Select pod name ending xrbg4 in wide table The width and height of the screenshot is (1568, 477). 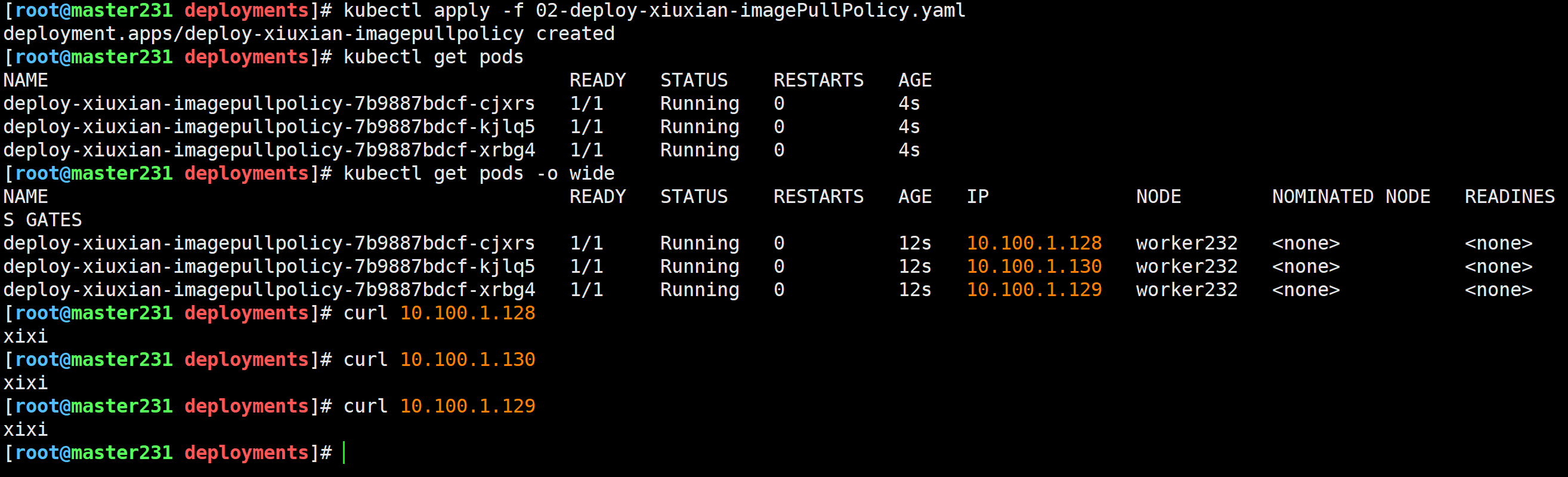tap(269, 290)
